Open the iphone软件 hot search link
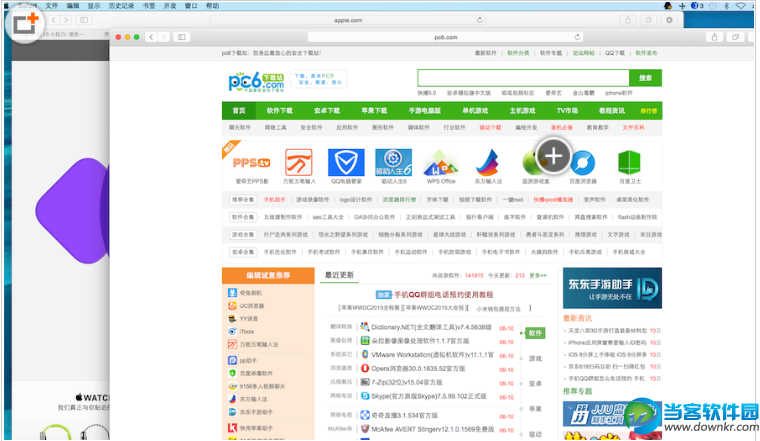Screen dimensions: 760x441 [618, 93]
